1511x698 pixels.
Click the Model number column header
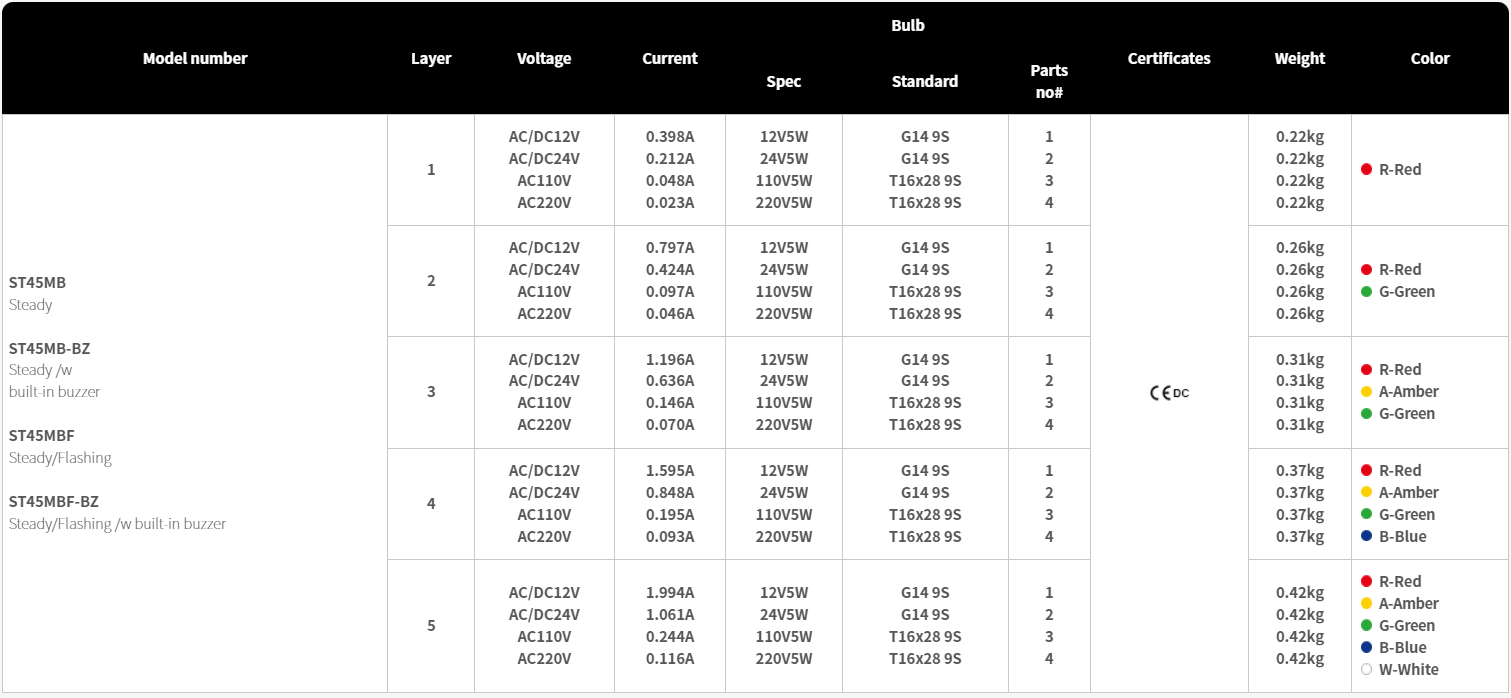pyautogui.click(x=195, y=58)
